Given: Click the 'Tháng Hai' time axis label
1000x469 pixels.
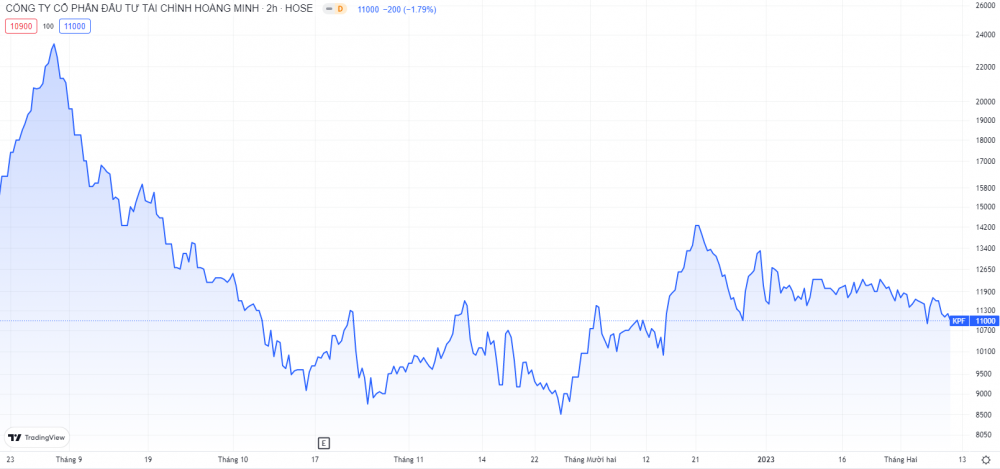Looking at the screenshot, I should pyautogui.click(x=901, y=459).
